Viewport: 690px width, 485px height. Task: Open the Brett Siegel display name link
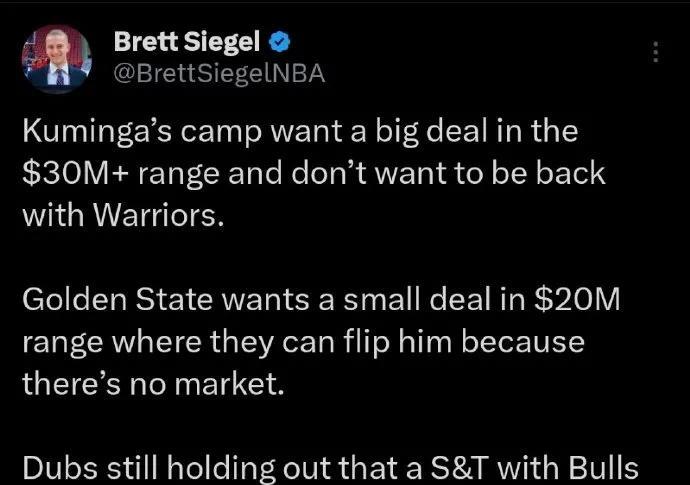click(187, 41)
